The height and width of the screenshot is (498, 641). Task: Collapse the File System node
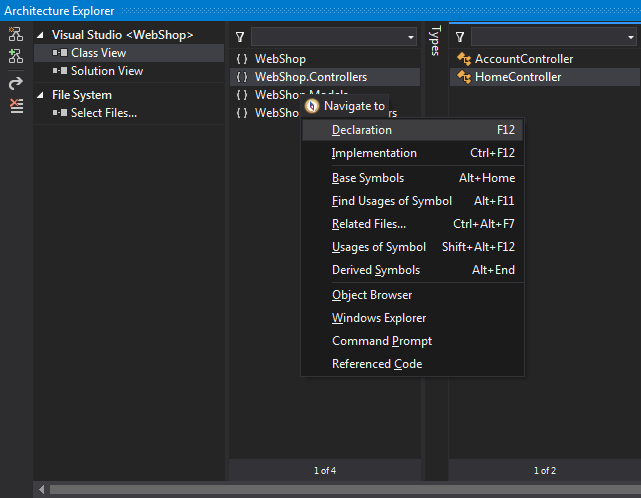click(x=40, y=95)
